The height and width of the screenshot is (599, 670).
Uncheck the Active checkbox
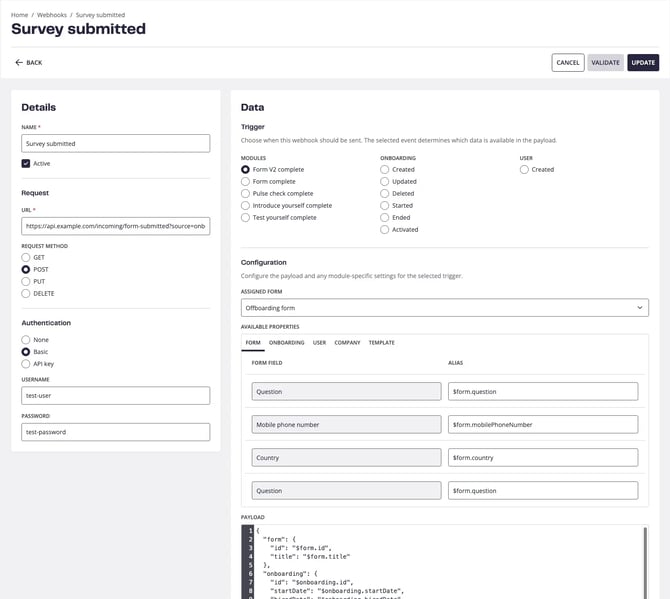[26, 163]
